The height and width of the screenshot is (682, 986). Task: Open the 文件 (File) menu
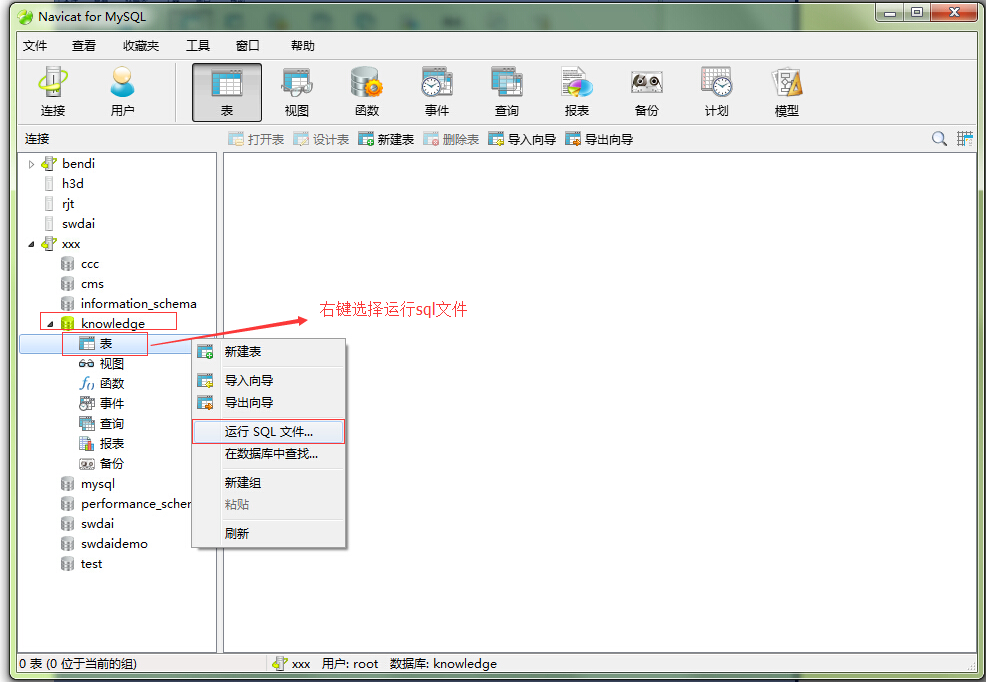tap(35, 46)
